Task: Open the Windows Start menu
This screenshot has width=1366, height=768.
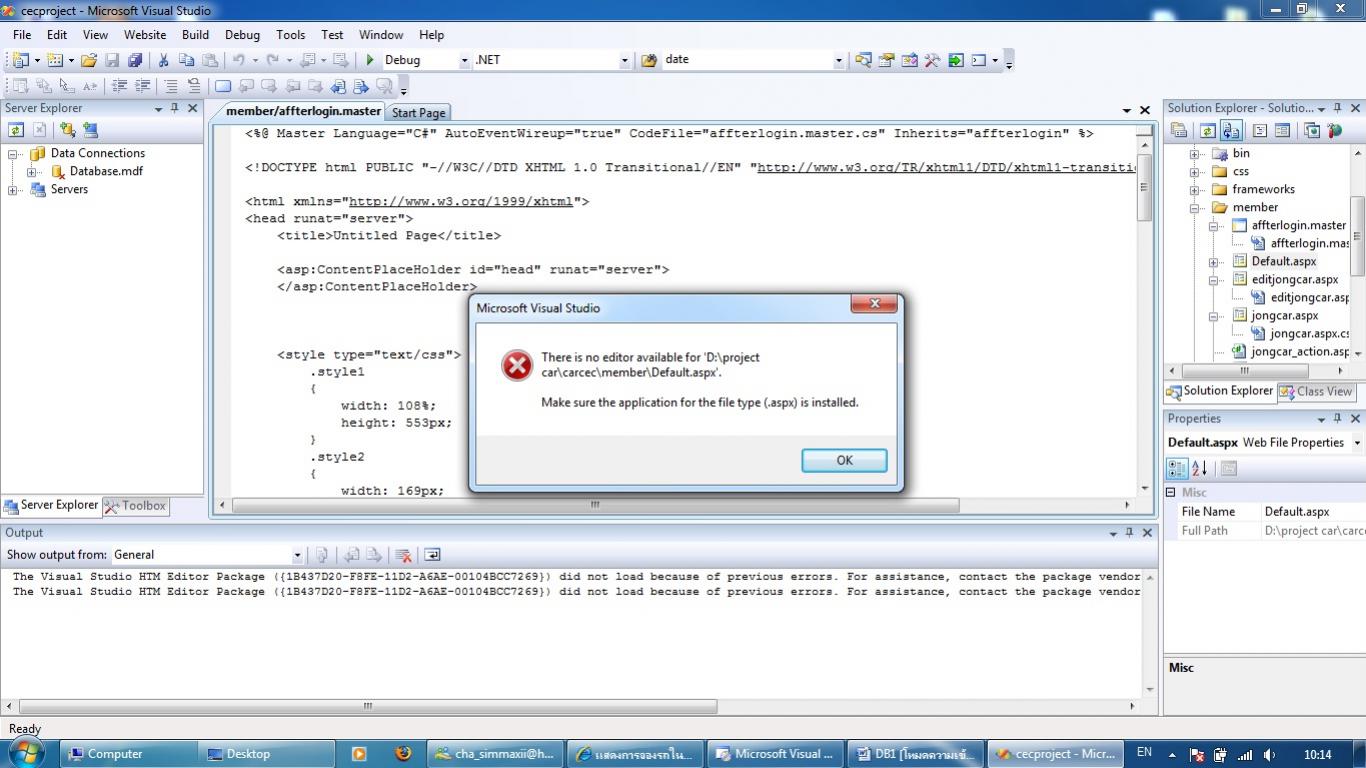Action: (x=27, y=753)
